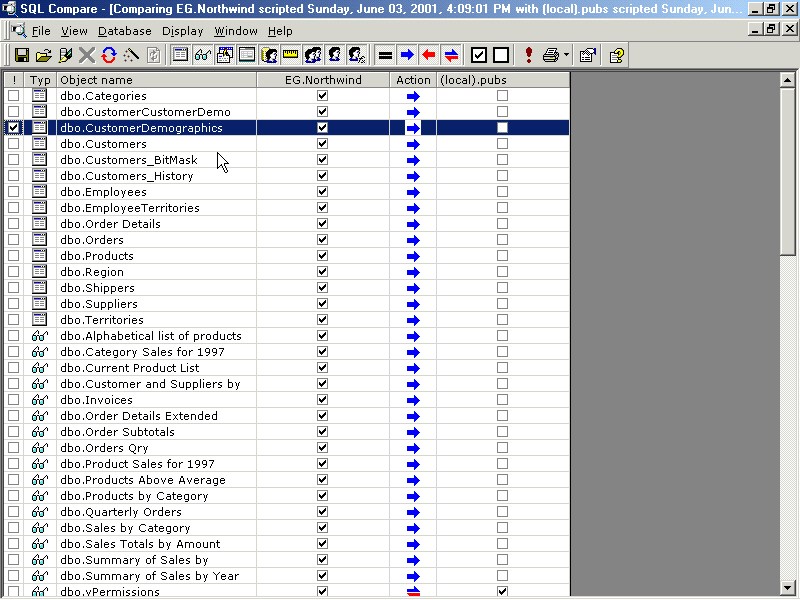
Task: Click the empty box toolbar icon
Action: 501,55
